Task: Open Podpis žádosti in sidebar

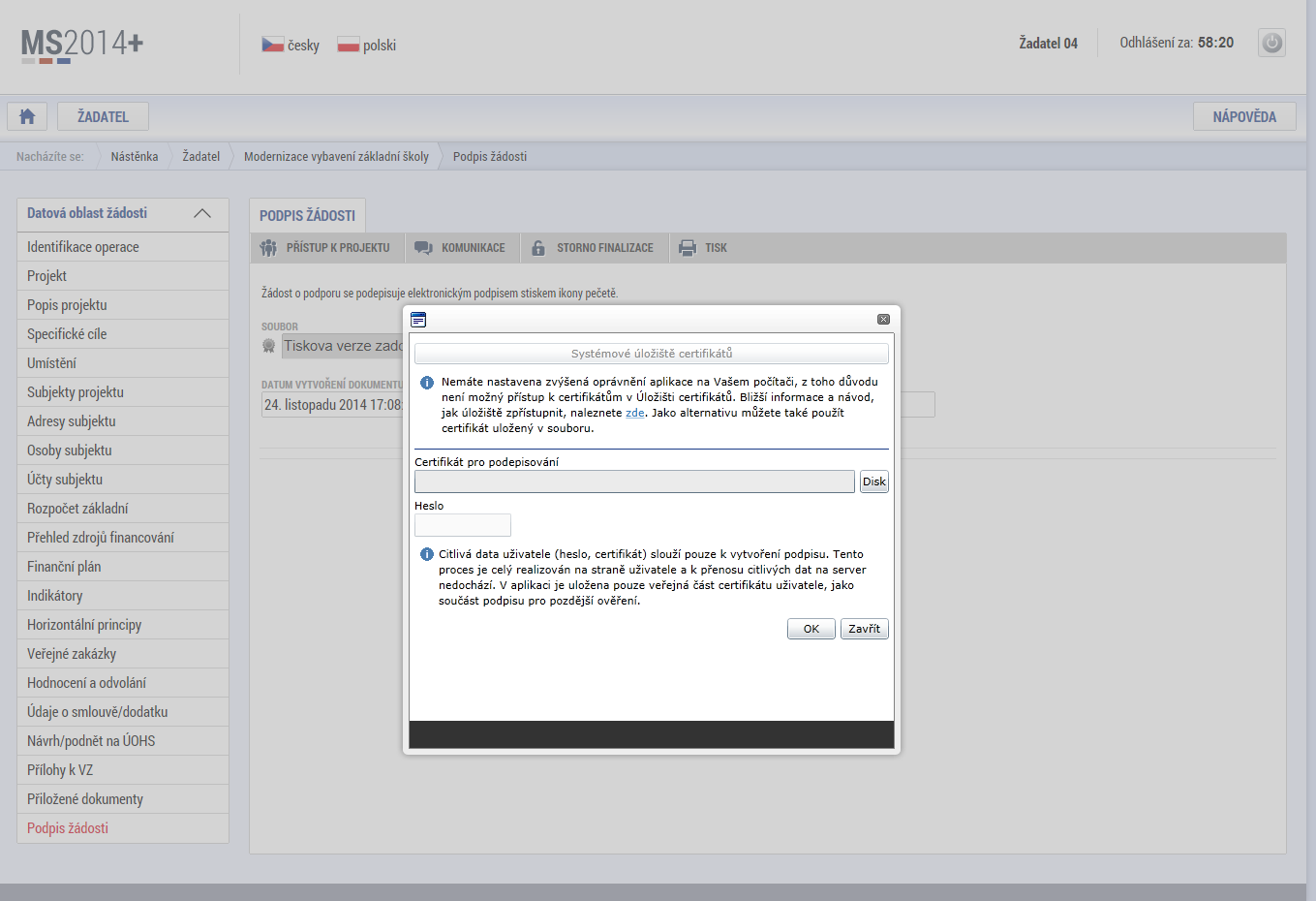Action: [123, 828]
